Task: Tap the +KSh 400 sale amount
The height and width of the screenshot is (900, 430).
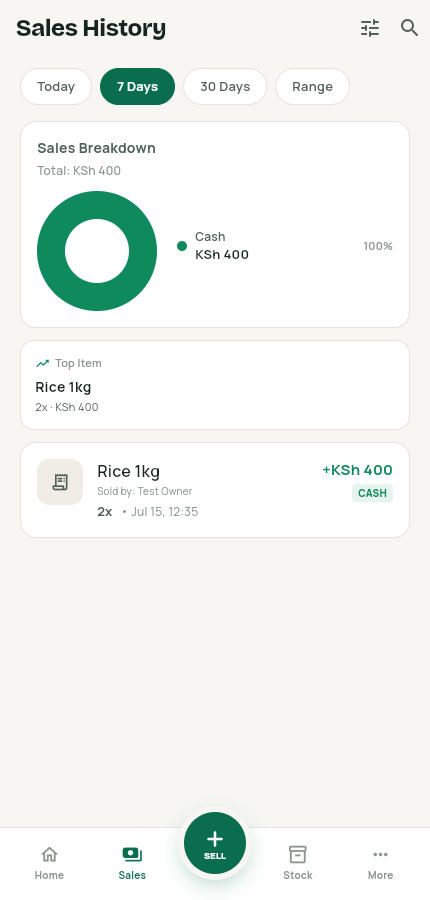Action: pos(357,470)
